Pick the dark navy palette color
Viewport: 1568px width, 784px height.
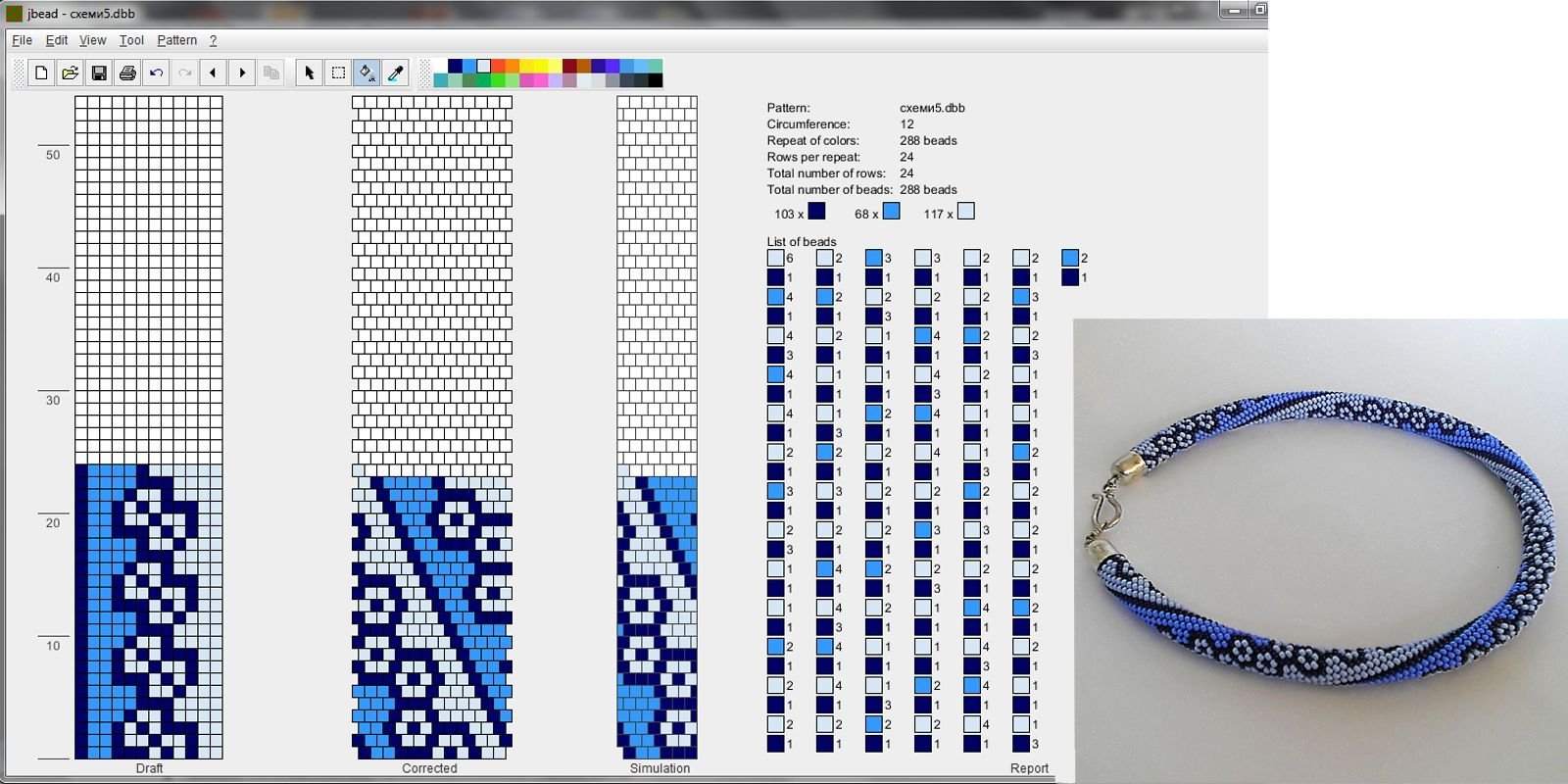[455, 66]
